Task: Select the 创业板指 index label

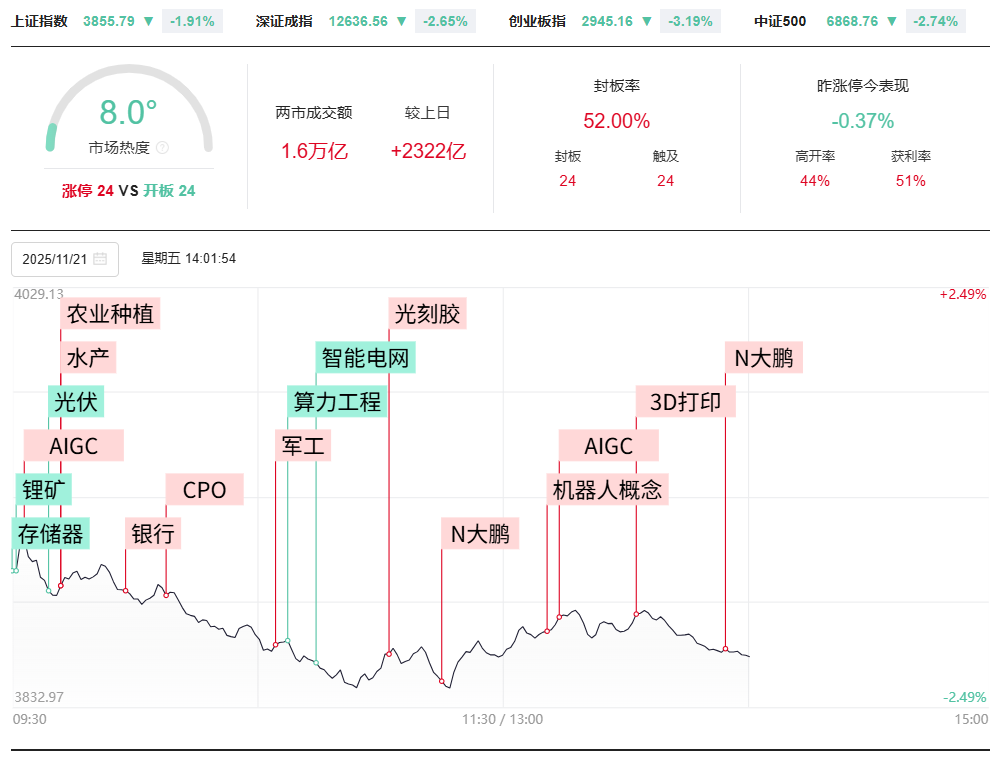Action: pos(536,21)
